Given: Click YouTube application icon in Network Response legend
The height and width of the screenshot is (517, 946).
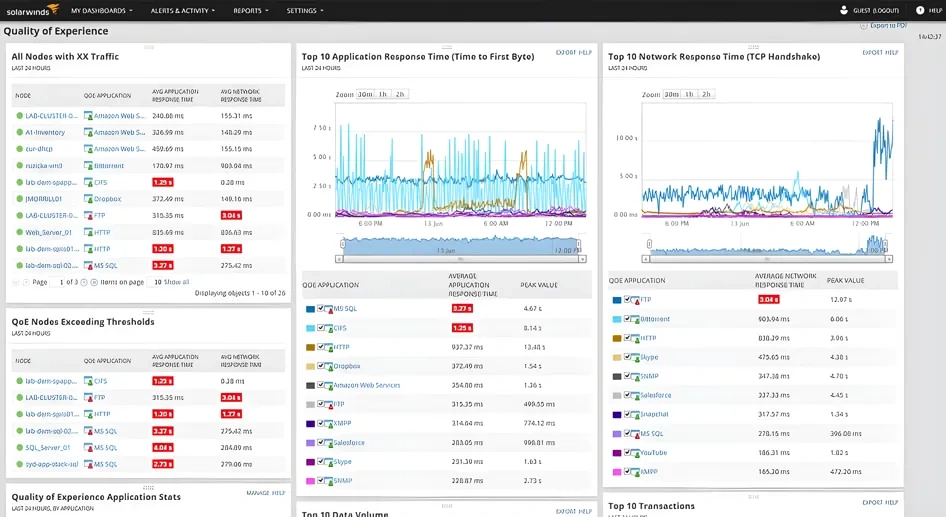Looking at the screenshot, I should click(x=636, y=452).
